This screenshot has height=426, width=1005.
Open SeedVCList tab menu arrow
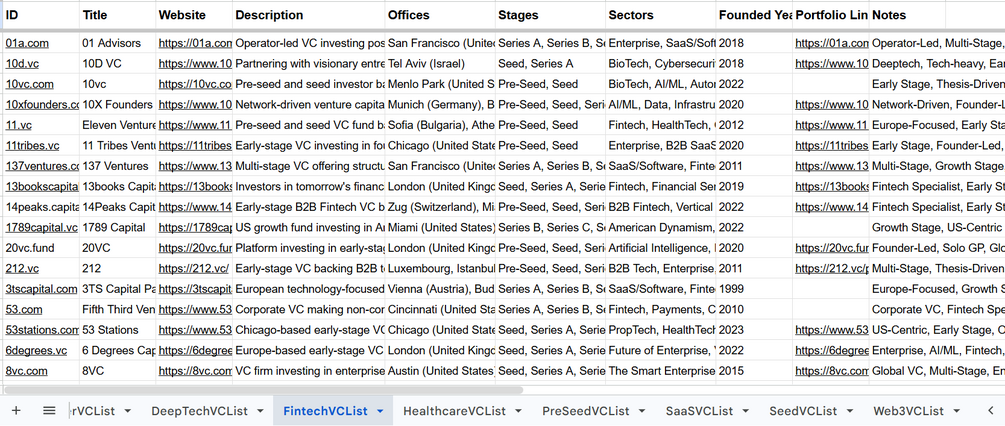pos(849,411)
